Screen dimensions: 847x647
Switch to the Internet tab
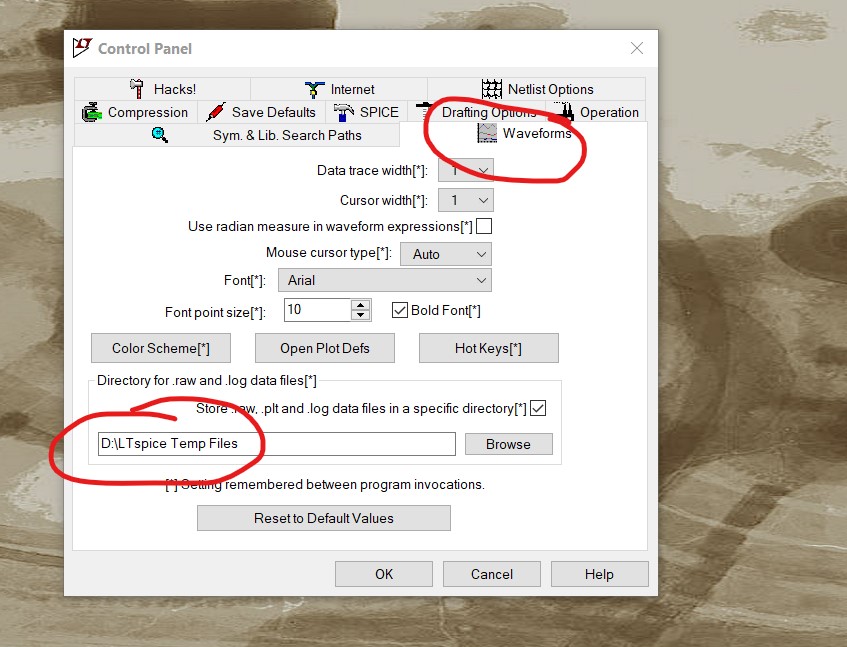(x=339, y=89)
